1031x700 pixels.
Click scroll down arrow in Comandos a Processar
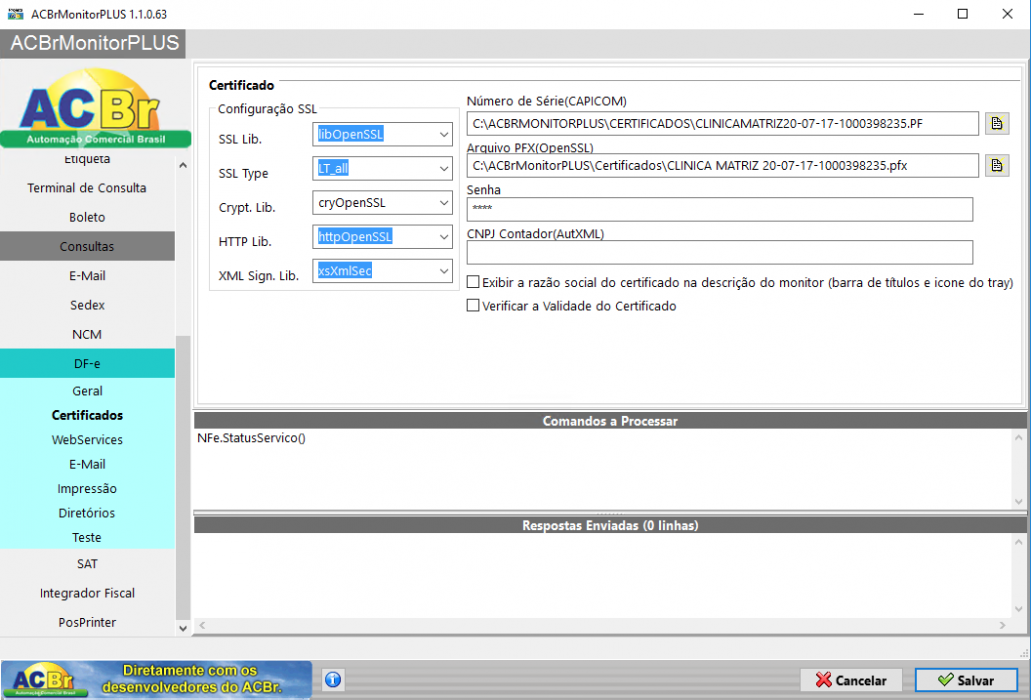coord(1019,502)
